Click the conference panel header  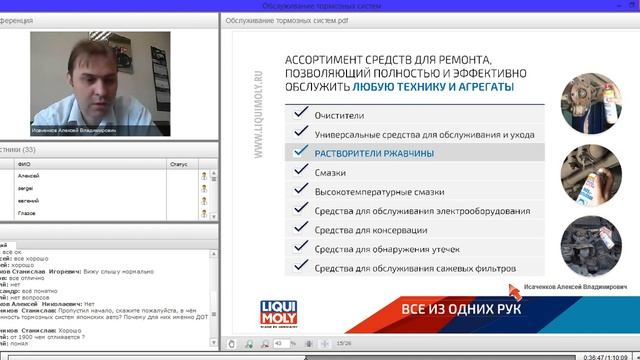109,20
